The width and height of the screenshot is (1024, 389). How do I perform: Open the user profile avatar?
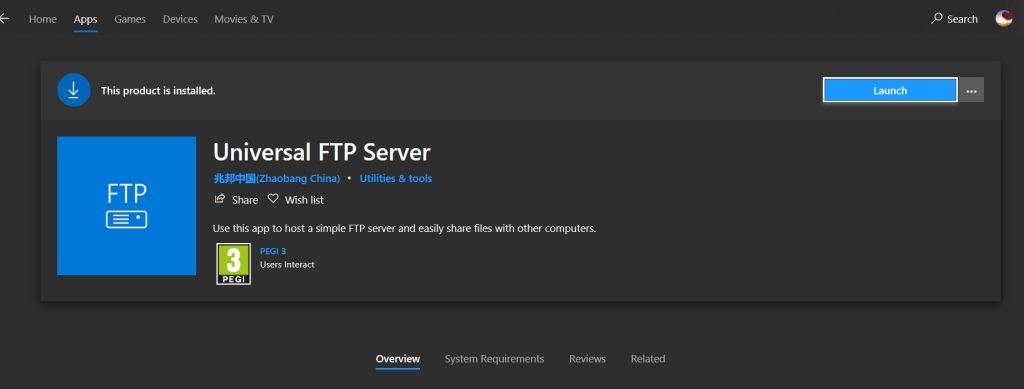1004,18
